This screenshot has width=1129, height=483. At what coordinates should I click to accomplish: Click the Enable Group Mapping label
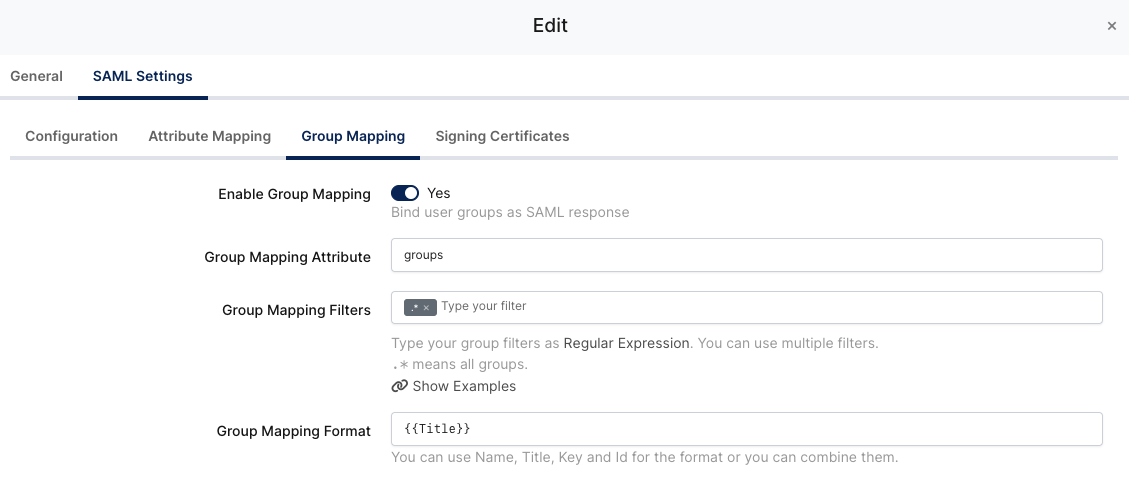[294, 194]
